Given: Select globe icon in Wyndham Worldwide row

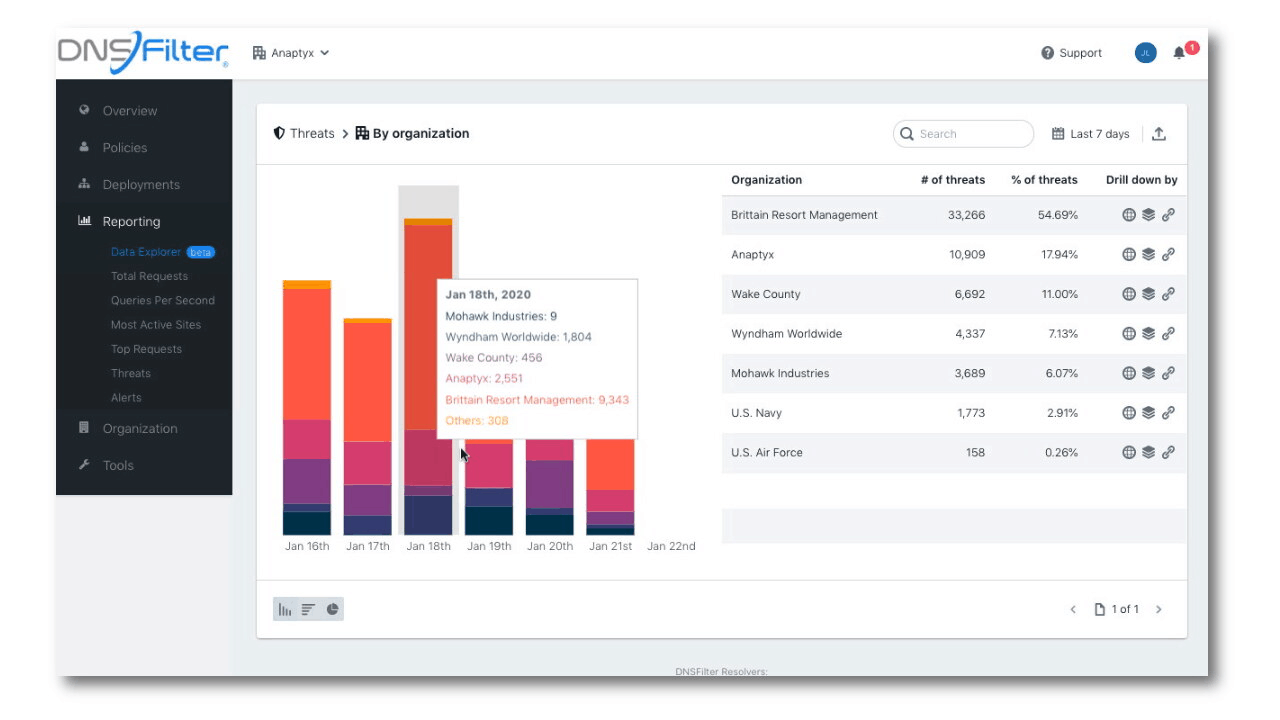Looking at the screenshot, I should 1129,333.
